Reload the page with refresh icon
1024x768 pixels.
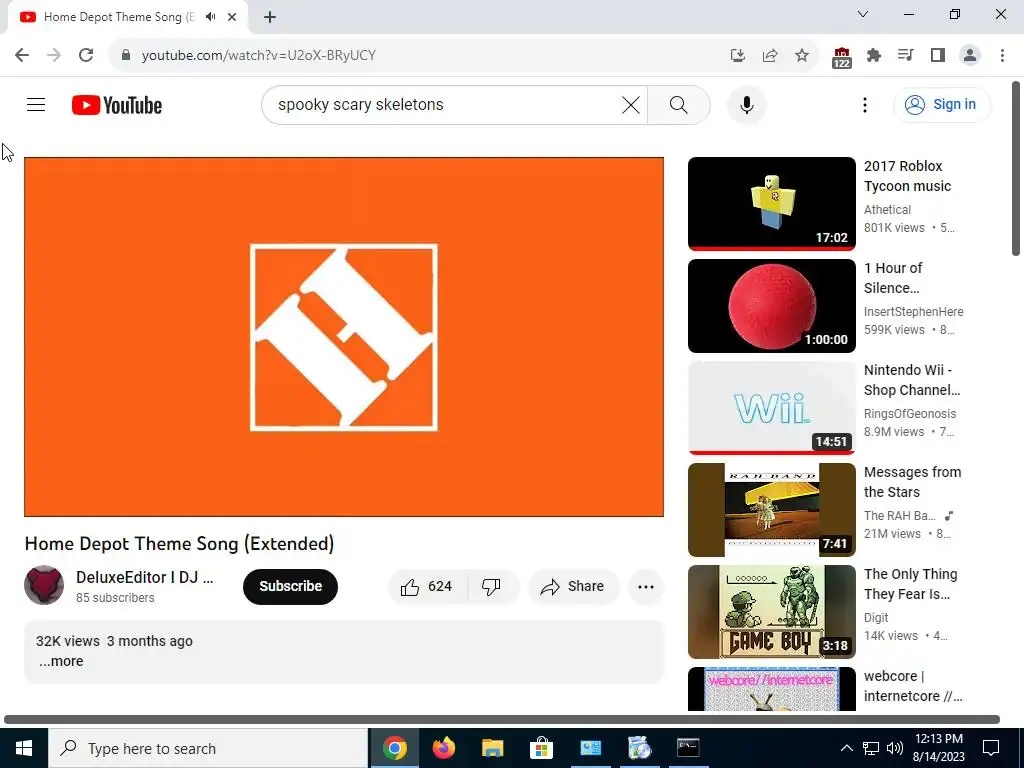86,55
